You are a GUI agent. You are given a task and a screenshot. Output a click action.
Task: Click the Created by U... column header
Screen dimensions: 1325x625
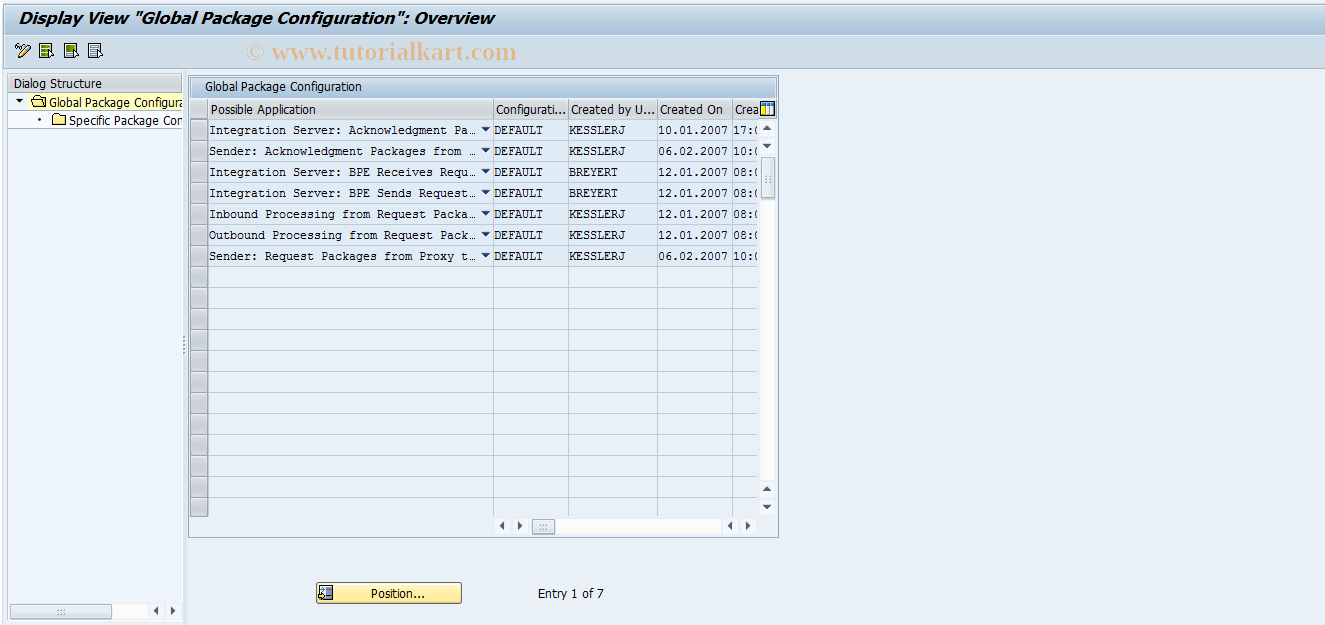click(613, 110)
